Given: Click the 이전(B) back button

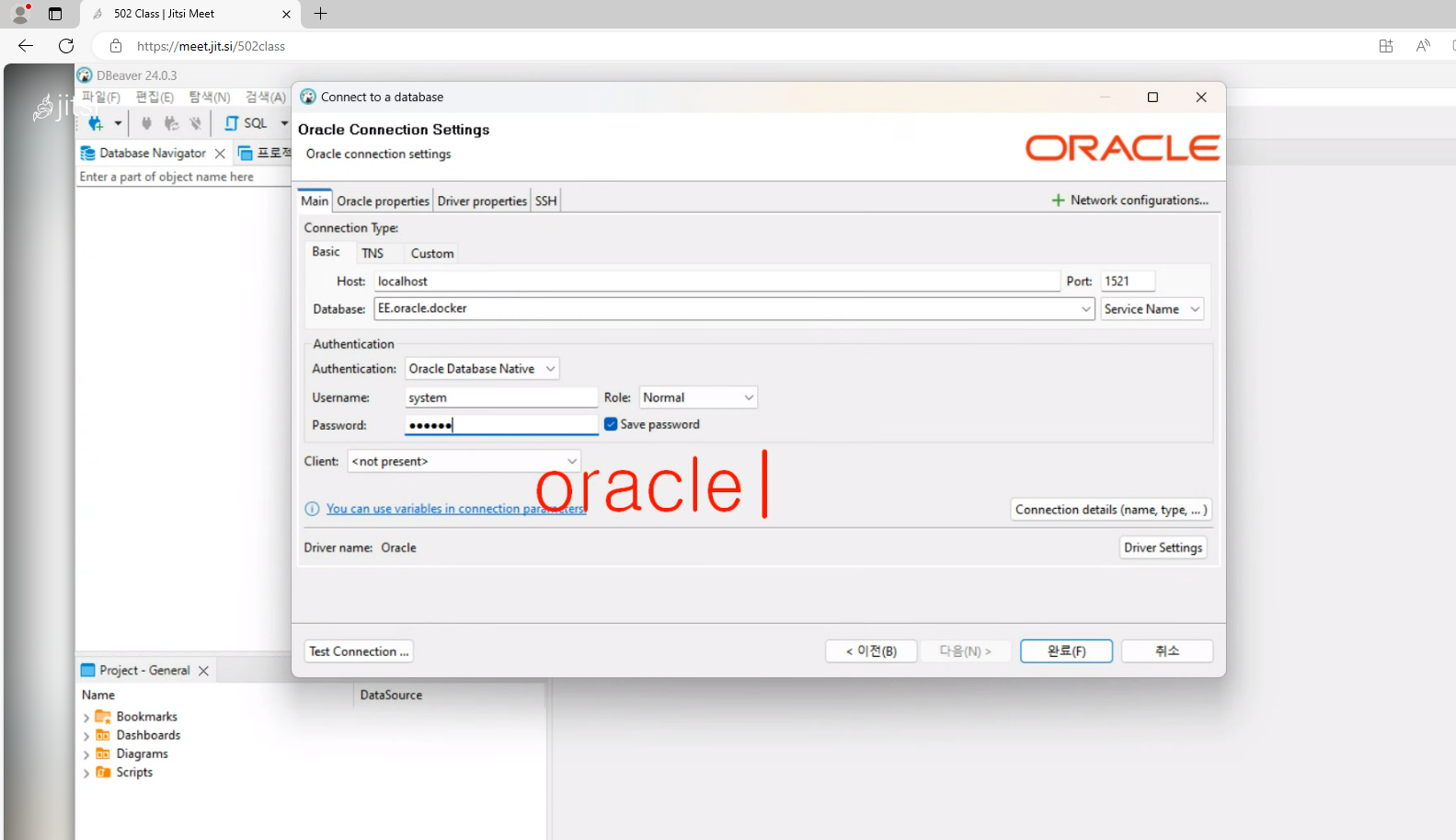Looking at the screenshot, I should tap(872, 651).
